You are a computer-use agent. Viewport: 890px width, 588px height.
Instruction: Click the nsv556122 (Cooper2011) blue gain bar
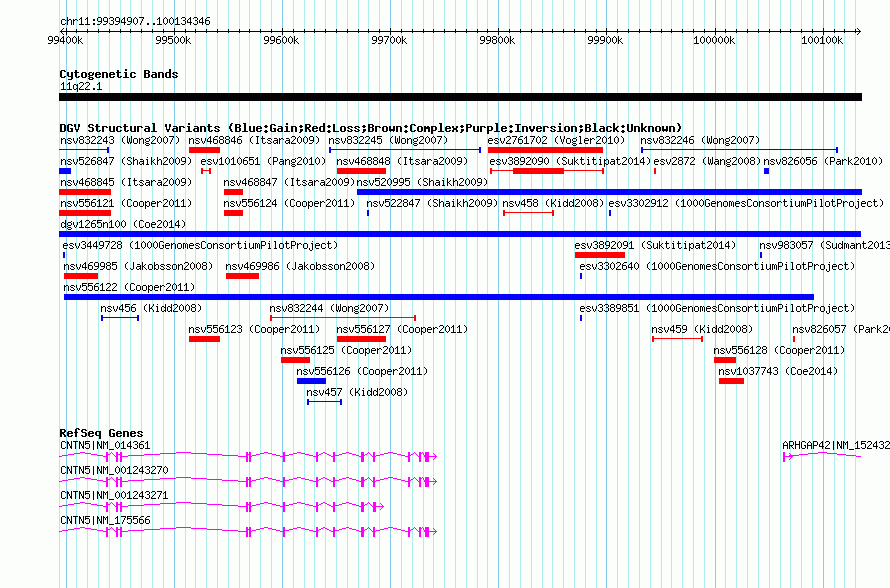pos(439,297)
